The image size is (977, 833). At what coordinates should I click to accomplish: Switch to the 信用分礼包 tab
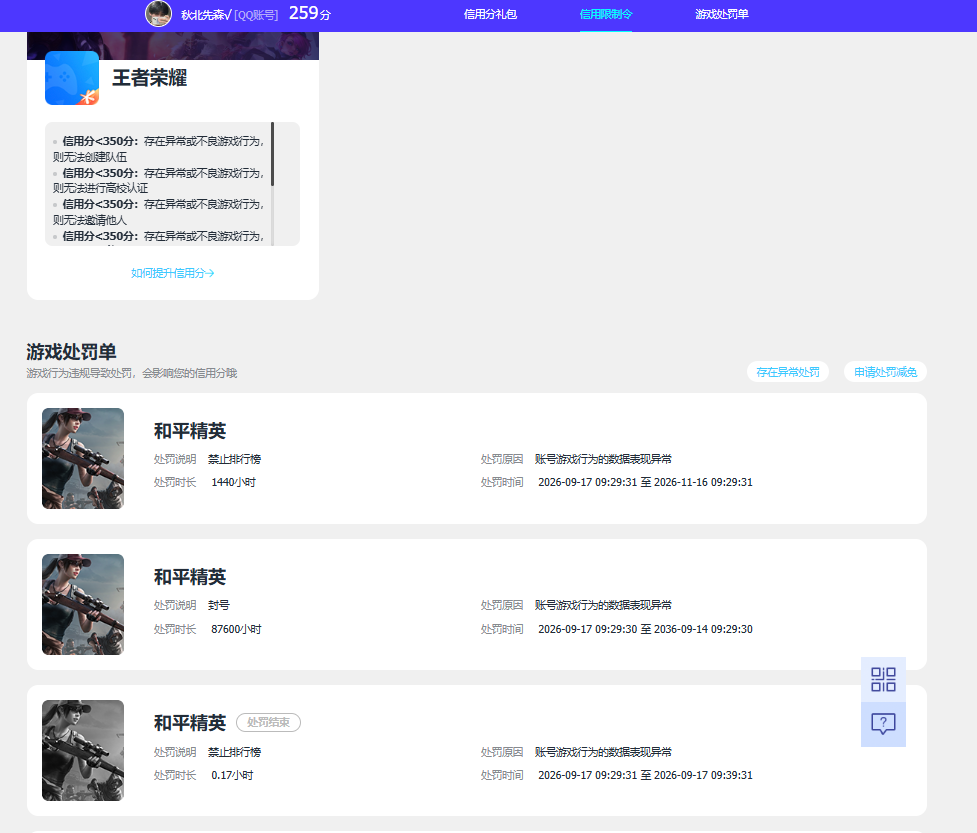pos(490,14)
